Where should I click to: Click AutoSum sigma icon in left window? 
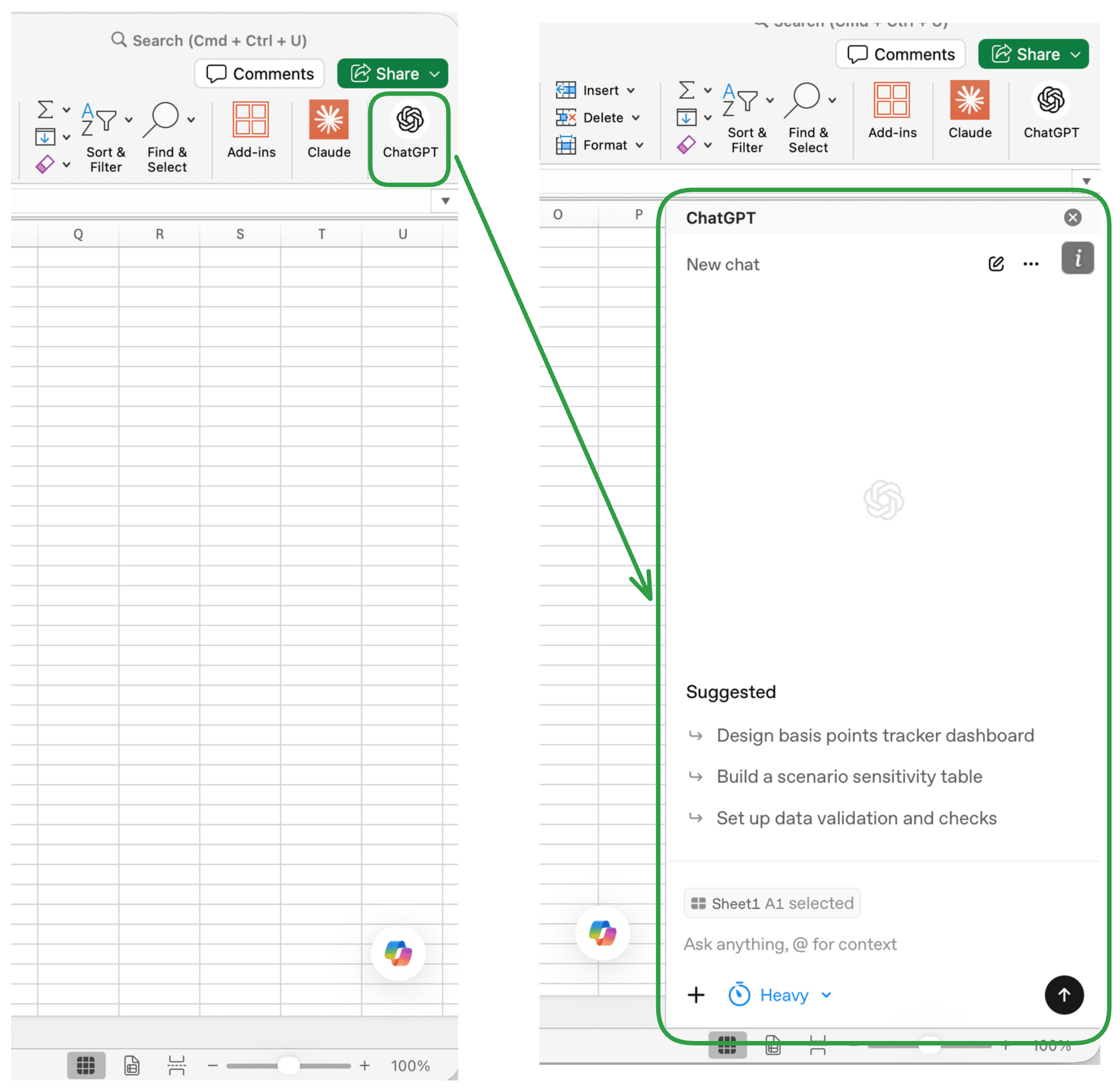[x=46, y=109]
